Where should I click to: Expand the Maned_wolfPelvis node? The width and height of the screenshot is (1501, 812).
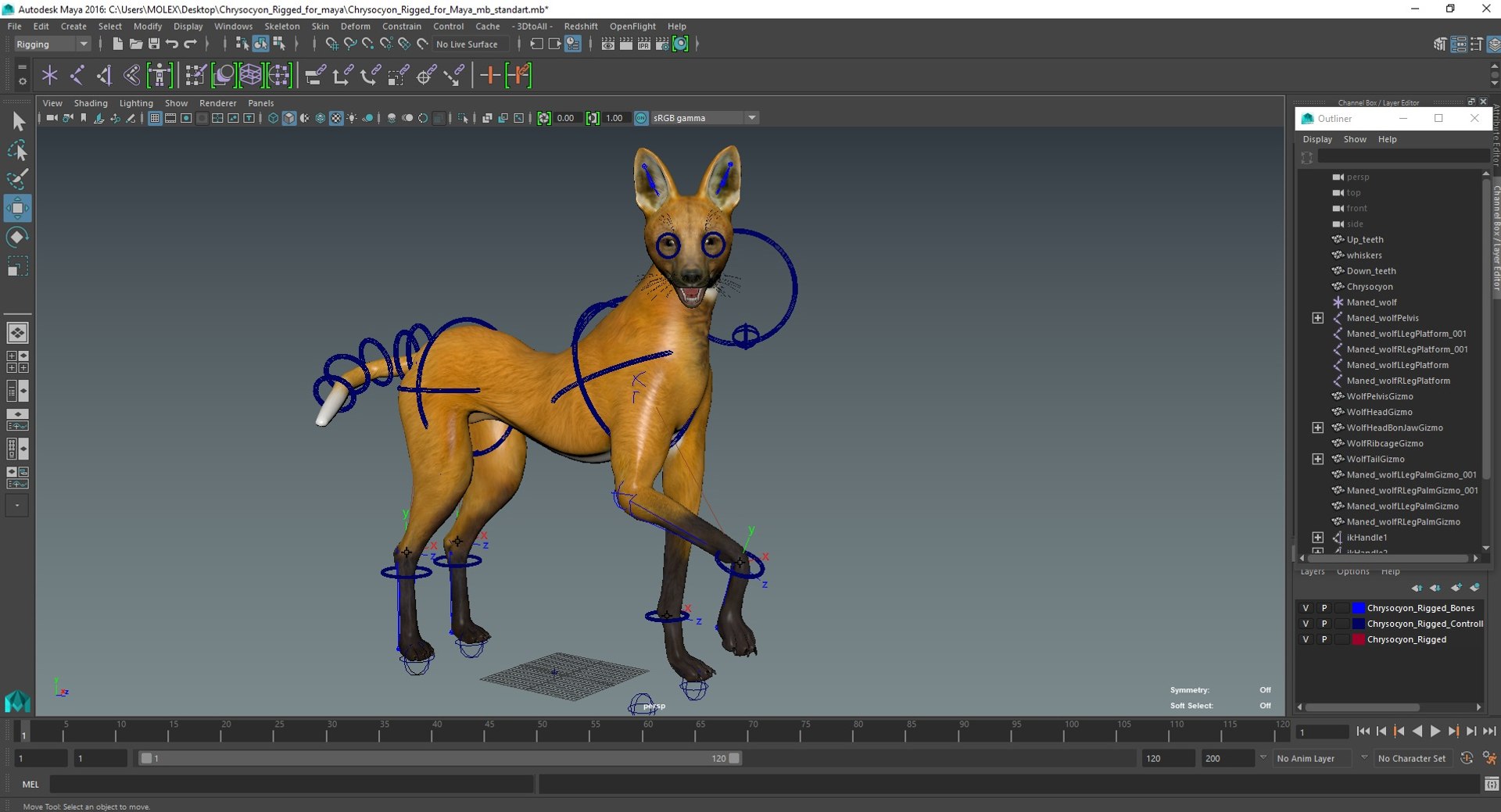click(x=1317, y=318)
